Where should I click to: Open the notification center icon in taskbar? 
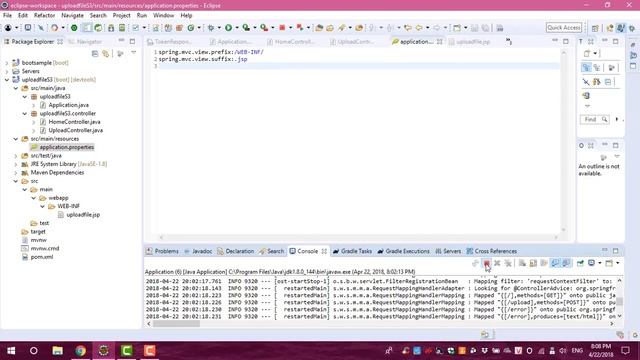coord(625,351)
